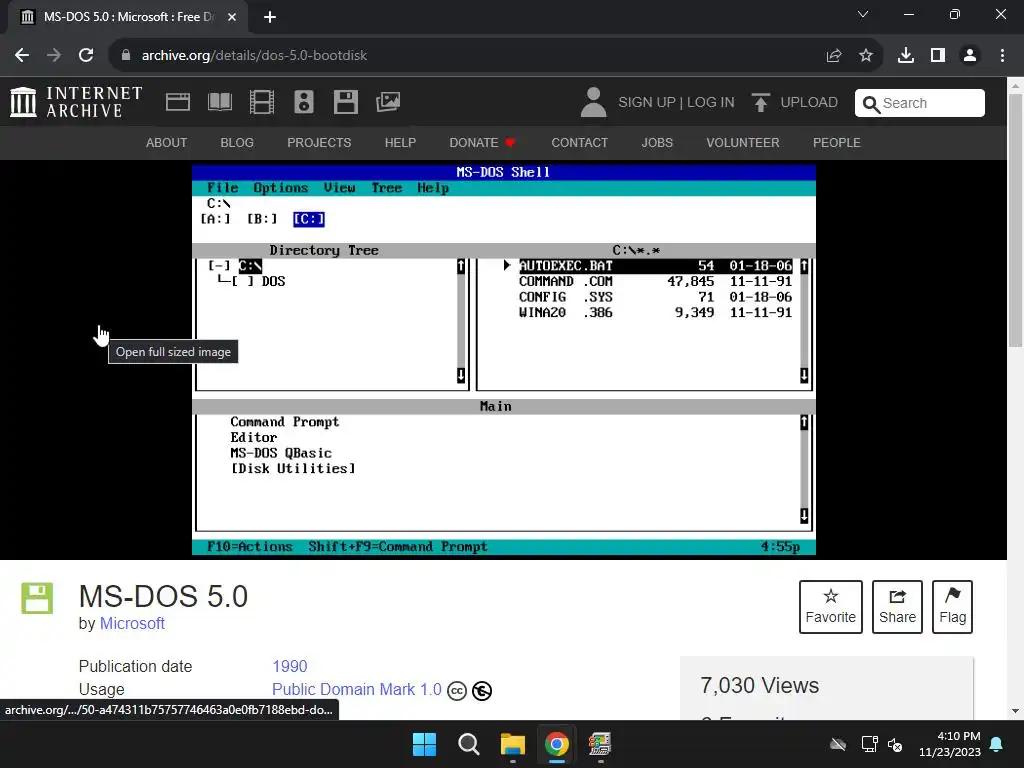1024x768 pixels.
Task: Click SIGN UP link
Action: pyautogui.click(x=647, y=103)
